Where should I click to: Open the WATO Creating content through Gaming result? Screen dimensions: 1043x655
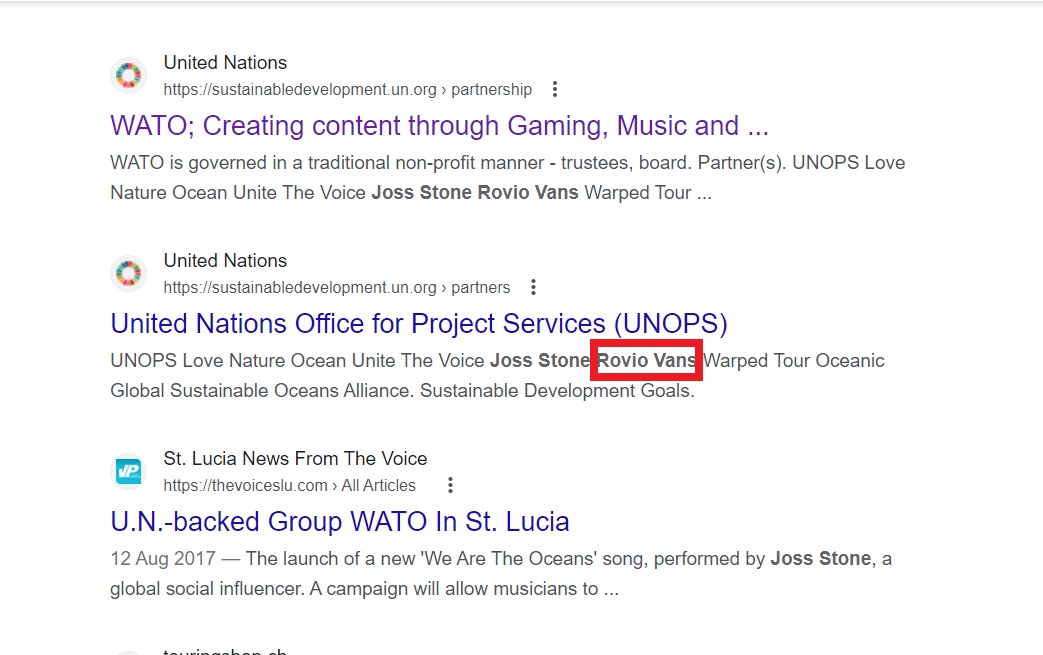(439, 126)
